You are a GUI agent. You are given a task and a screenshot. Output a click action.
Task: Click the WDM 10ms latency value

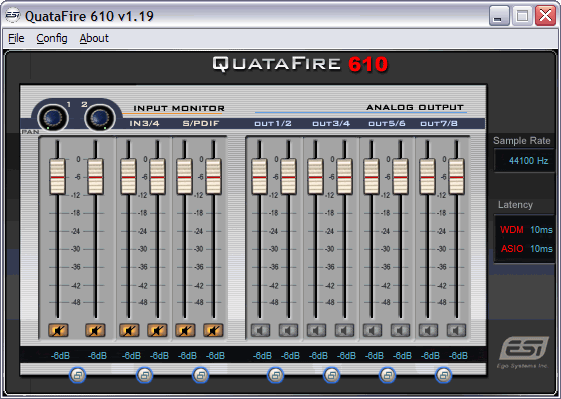(541, 230)
